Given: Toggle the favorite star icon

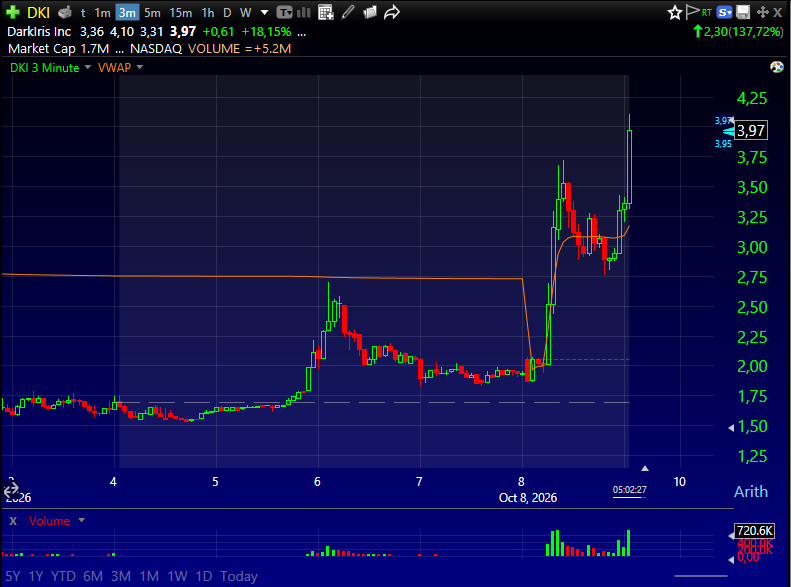Looking at the screenshot, I should tap(674, 13).
